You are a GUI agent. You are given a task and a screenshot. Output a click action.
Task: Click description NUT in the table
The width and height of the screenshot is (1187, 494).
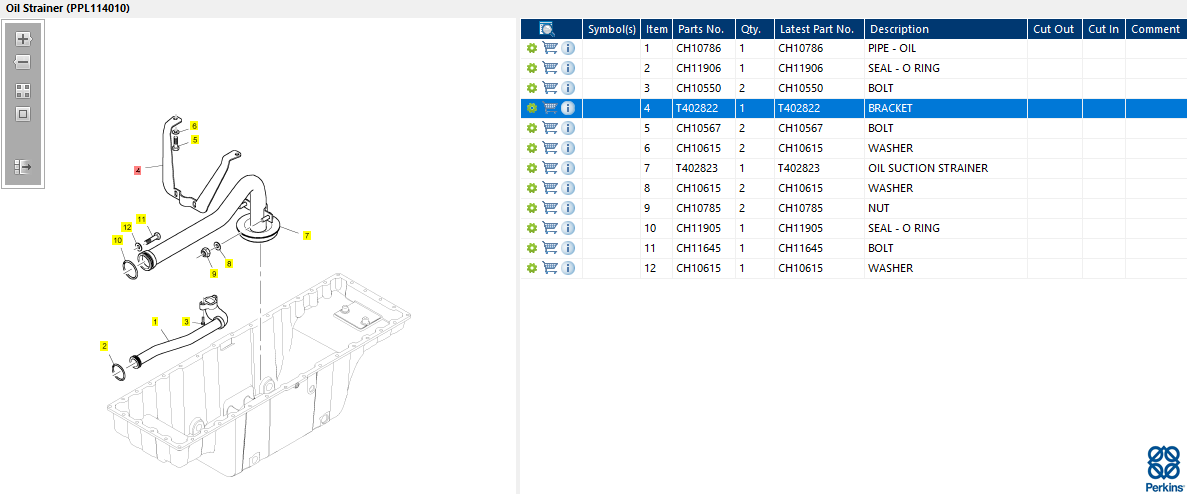click(879, 208)
